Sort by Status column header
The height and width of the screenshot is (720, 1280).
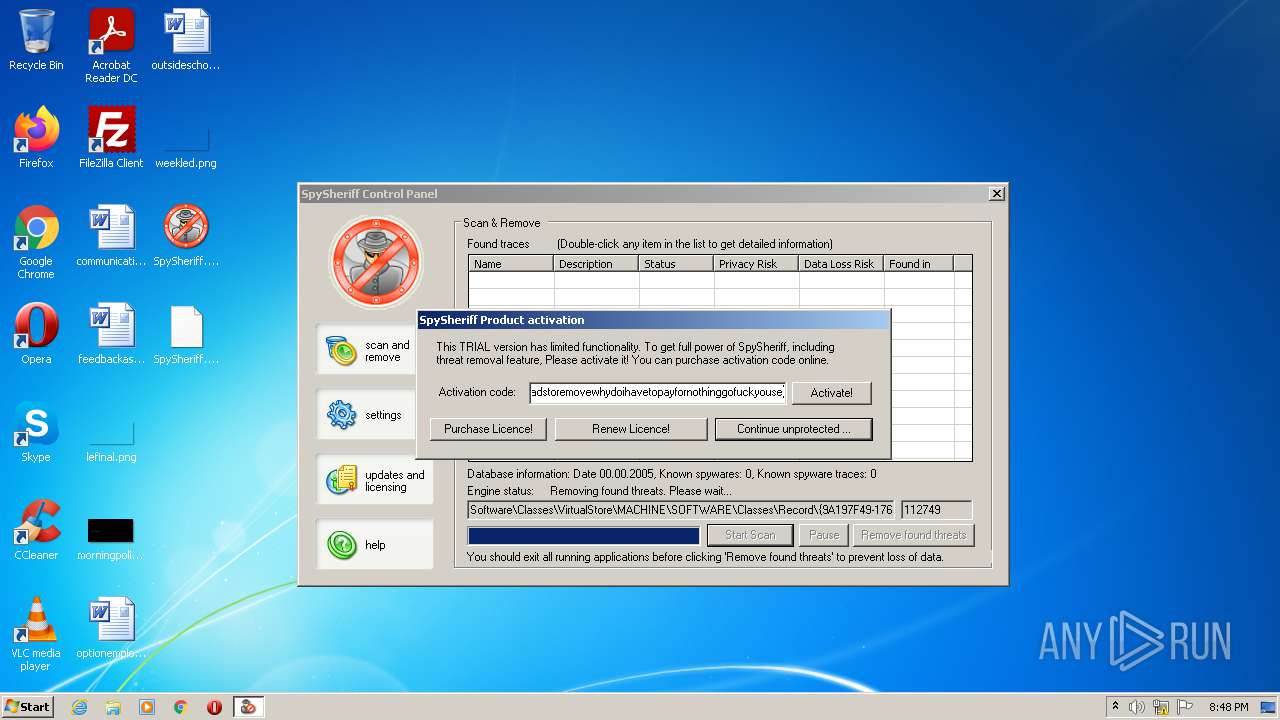[676, 264]
